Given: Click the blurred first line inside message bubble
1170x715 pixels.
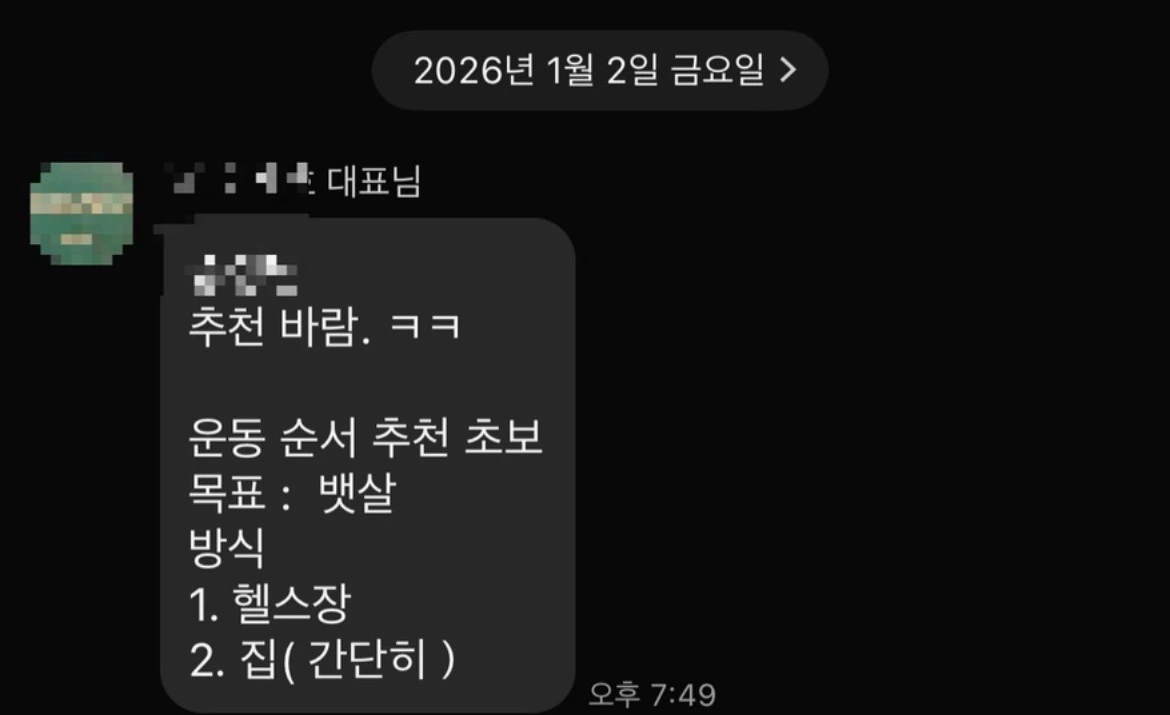Looking at the screenshot, I should point(245,275).
